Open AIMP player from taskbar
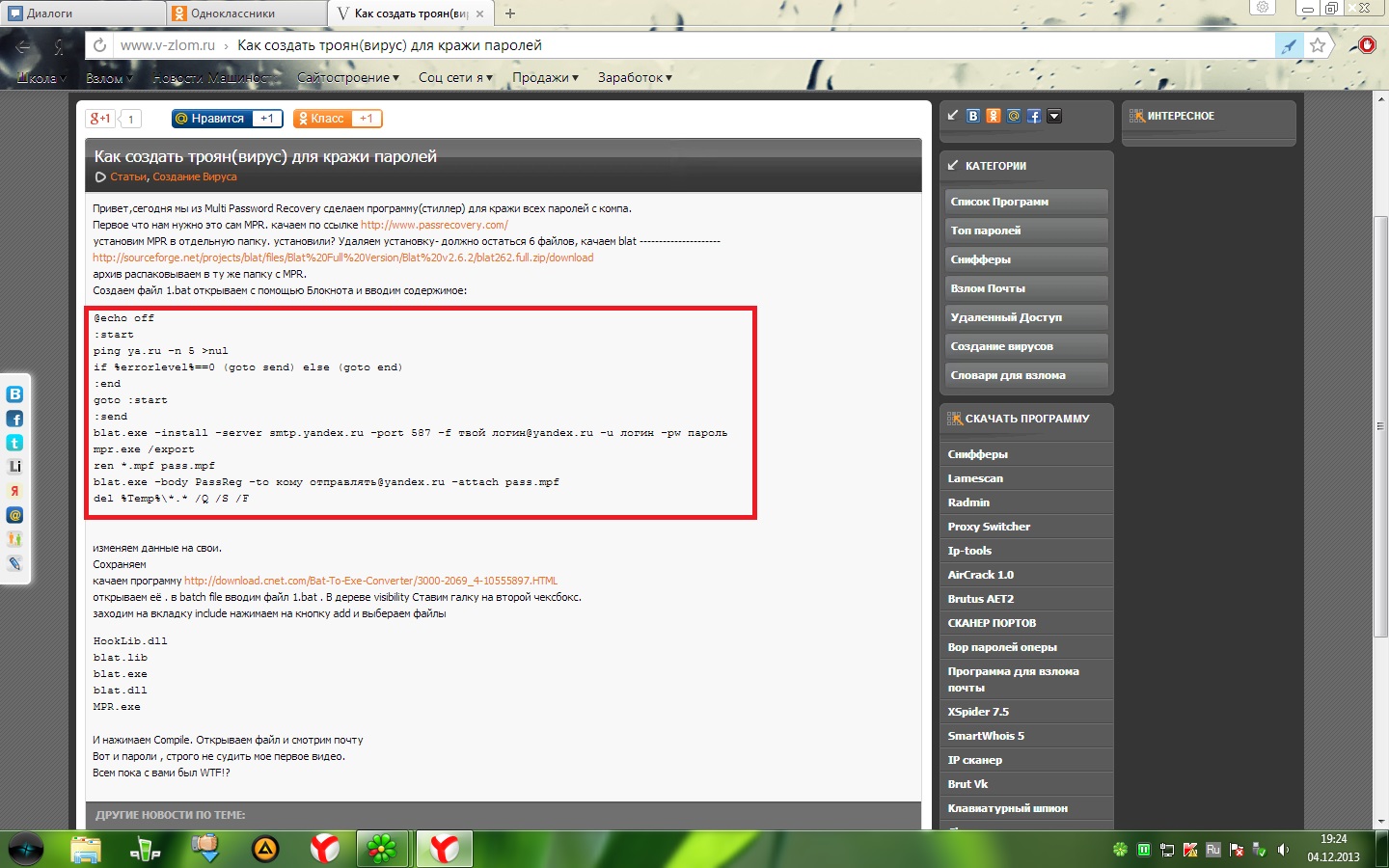The height and width of the screenshot is (868, 1389). coord(265,849)
